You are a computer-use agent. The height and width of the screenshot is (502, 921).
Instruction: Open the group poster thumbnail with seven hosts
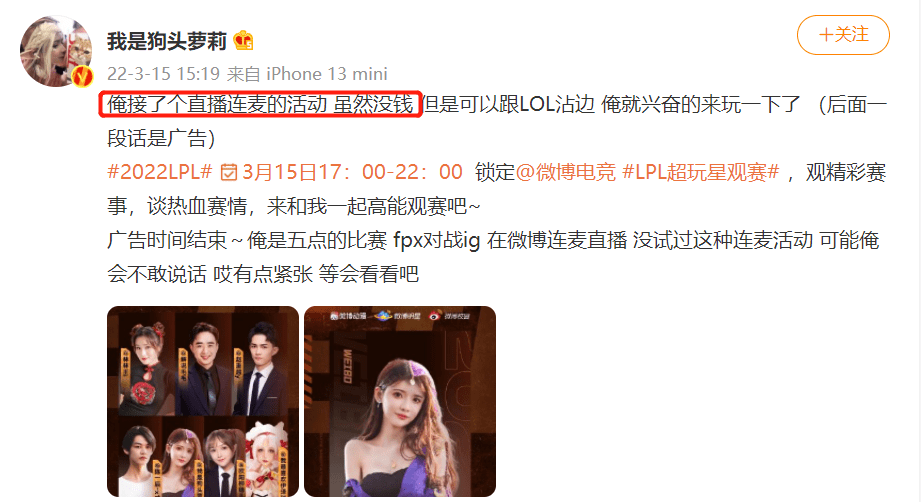[x=203, y=402]
